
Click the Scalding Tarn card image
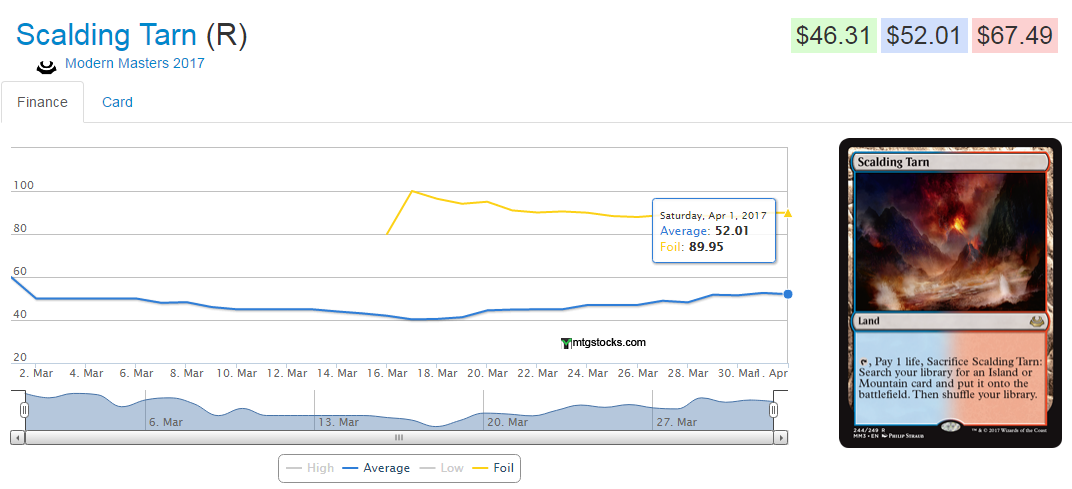click(x=950, y=293)
